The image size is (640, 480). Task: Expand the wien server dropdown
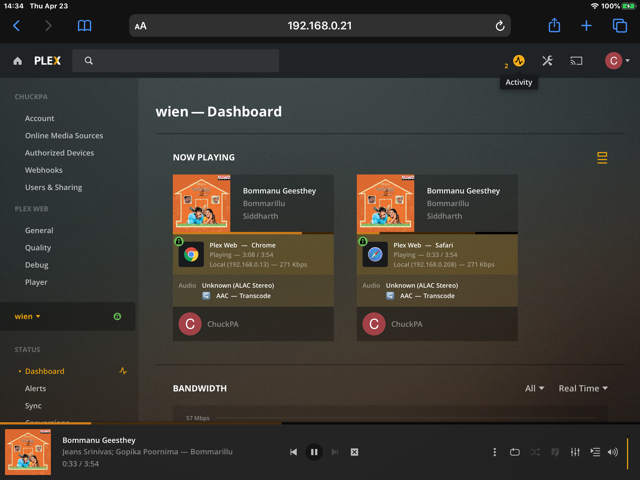(x=27, y=316)
